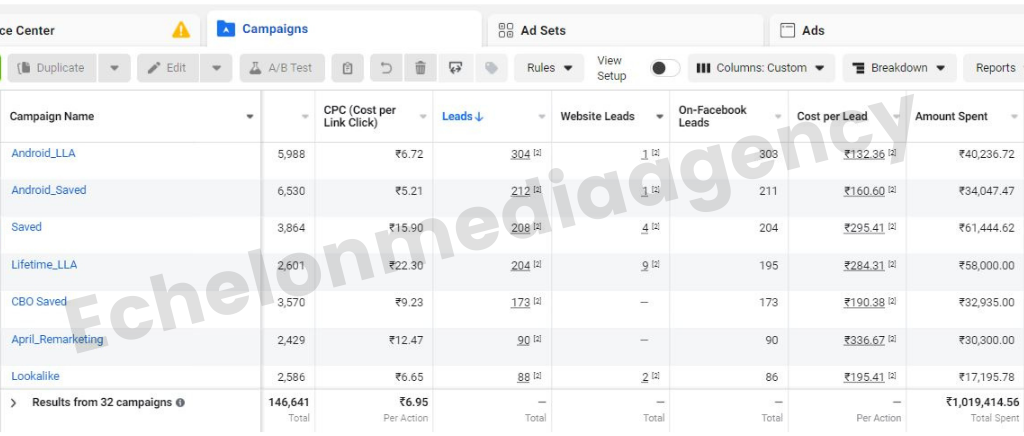This screenshot has width=1024, height=436.
Task: Click the 146,641 total value
Action: click(x=289, y=402)
